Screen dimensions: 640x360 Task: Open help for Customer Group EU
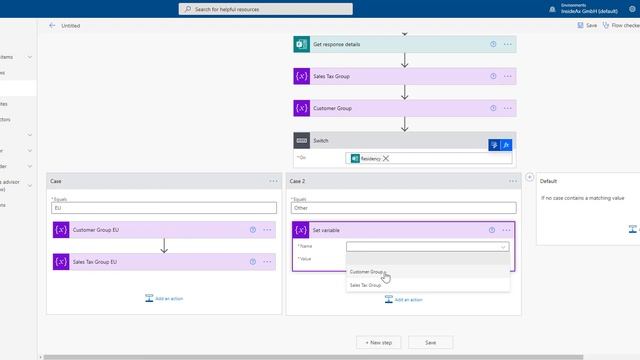pyautogui.click(x=253, y=230)
